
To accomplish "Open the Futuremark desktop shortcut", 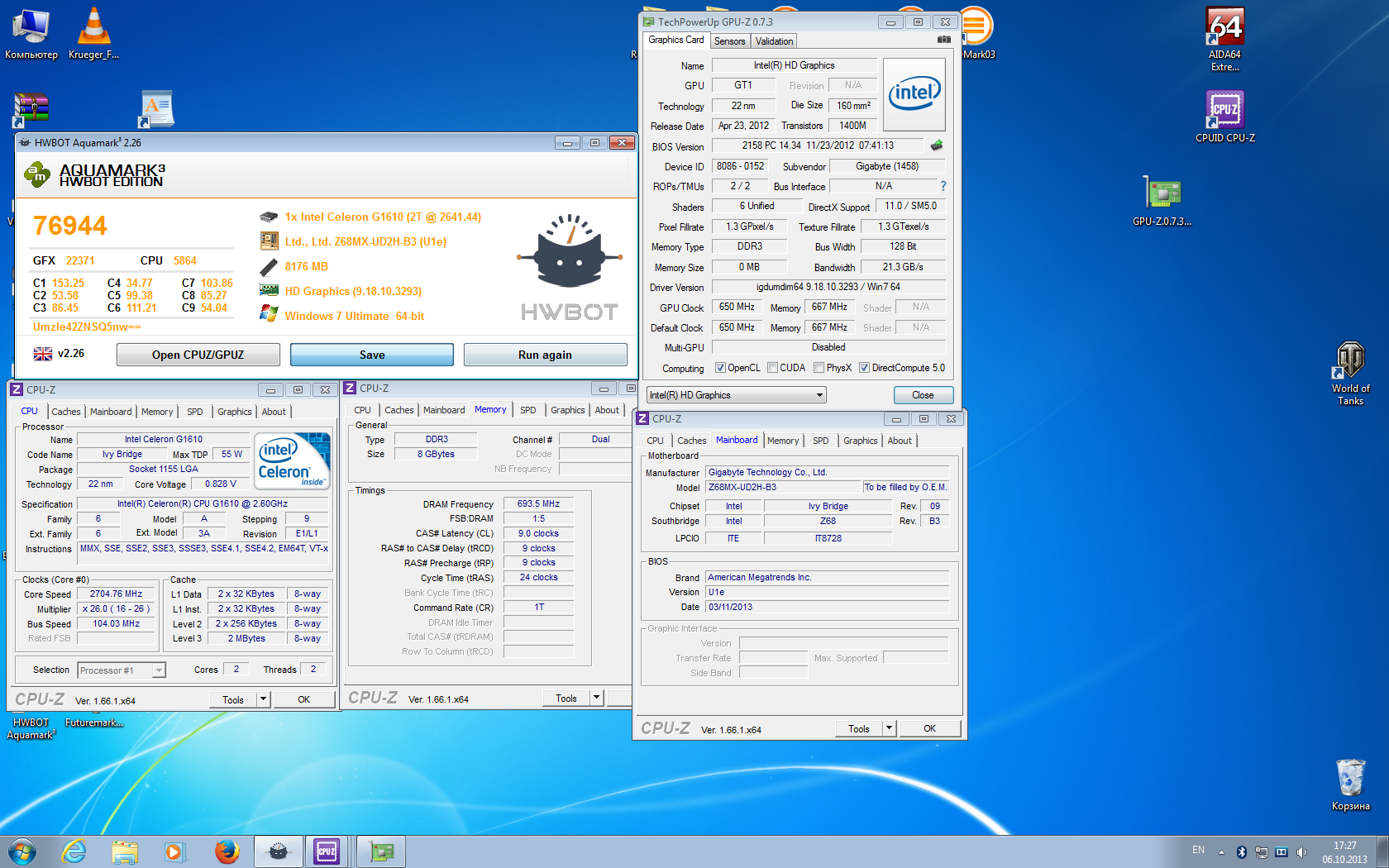I will (93, 723).
